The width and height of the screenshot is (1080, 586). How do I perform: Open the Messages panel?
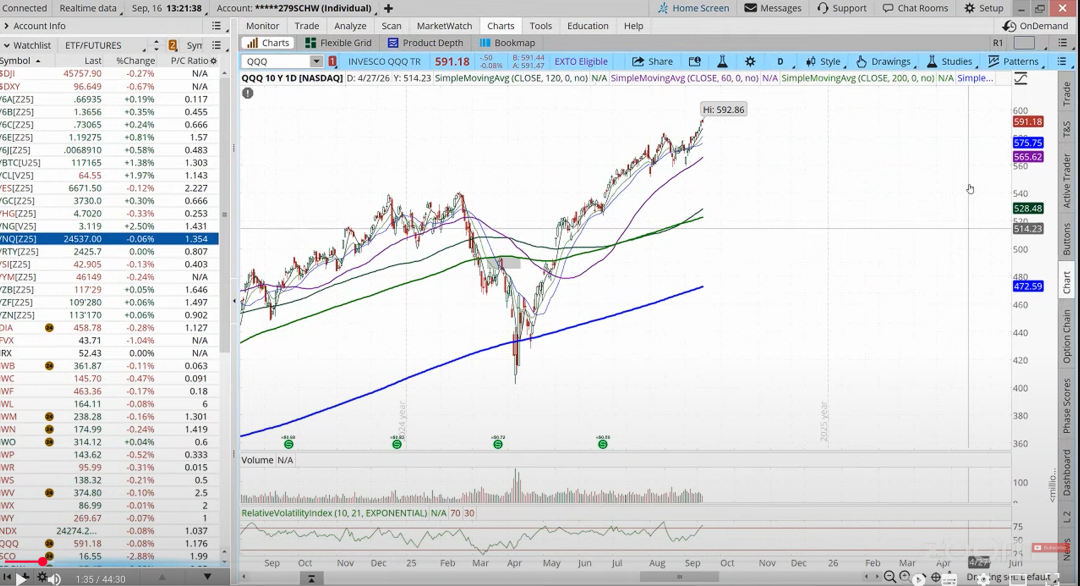(773, 8)
